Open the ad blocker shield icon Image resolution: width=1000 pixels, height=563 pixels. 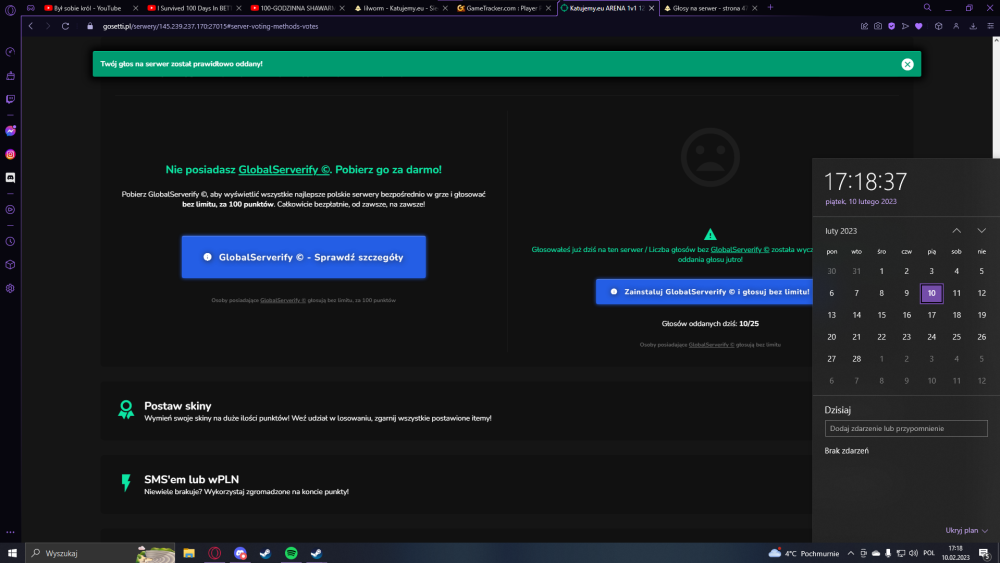[x=892, y=26]
